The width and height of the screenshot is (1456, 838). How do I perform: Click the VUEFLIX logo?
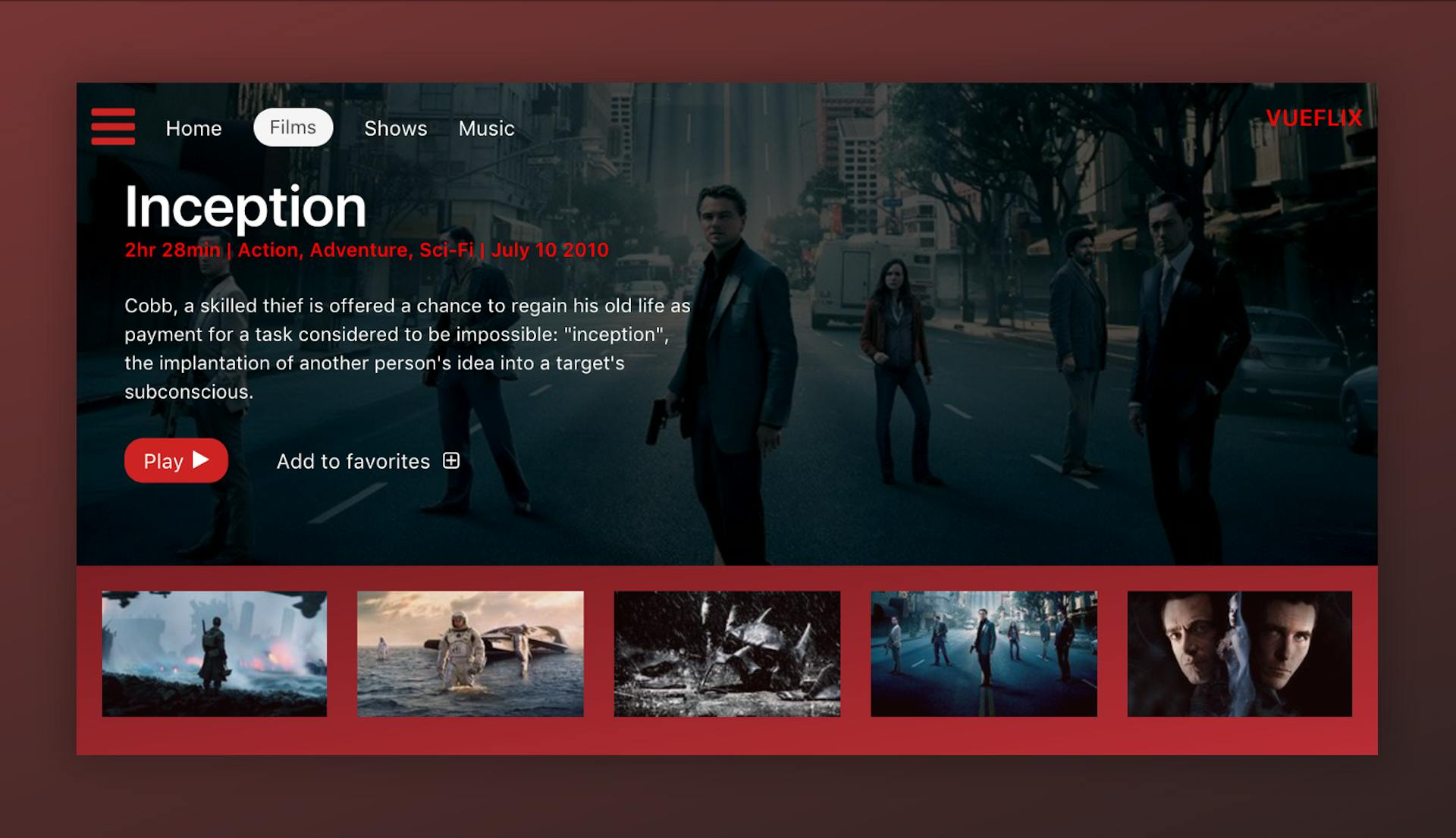coord(1315,118)
